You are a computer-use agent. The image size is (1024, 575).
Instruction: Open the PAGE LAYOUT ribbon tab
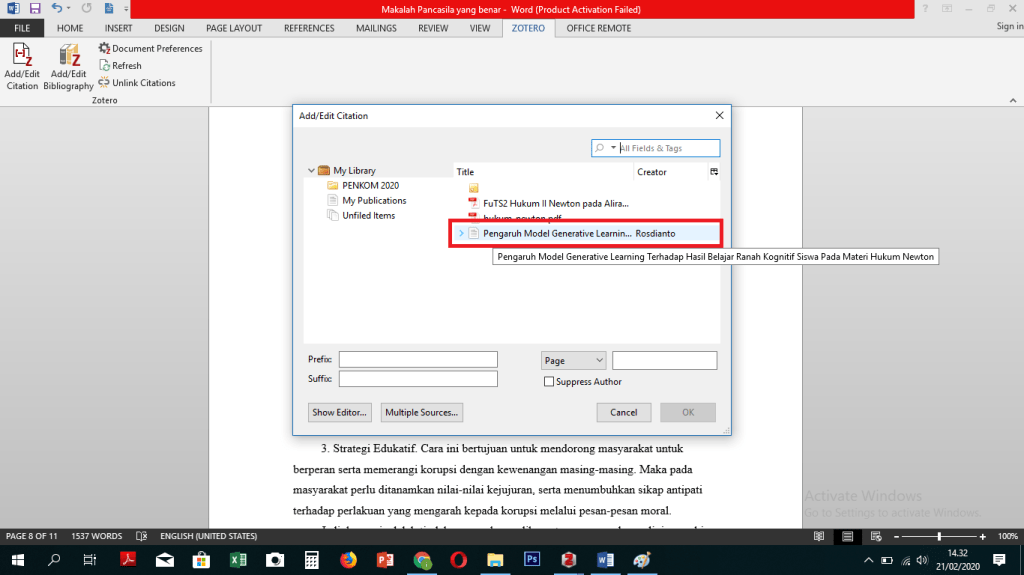click(x=234, y=29)
